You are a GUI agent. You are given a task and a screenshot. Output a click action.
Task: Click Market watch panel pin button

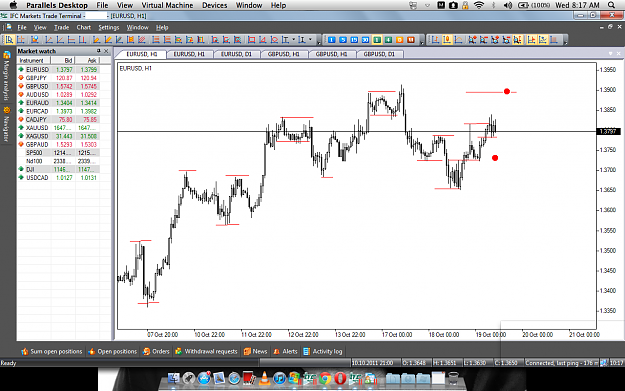click(x=98, y=51)
